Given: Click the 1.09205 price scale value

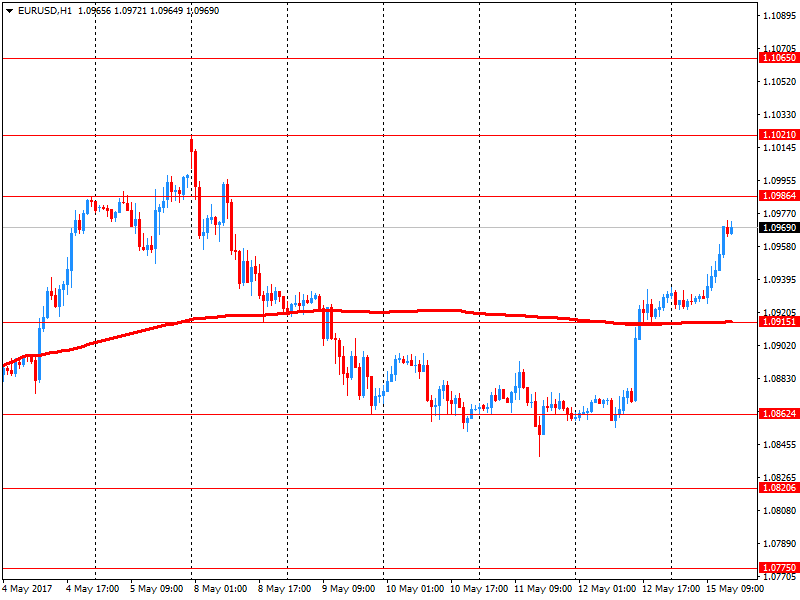Looking at the screenshot, I should tap(780, 312).
